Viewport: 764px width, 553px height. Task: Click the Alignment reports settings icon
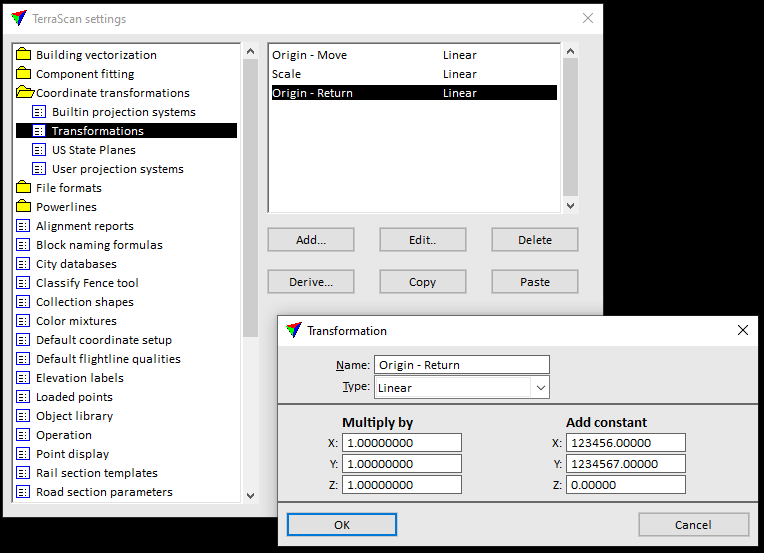point(24,226)
